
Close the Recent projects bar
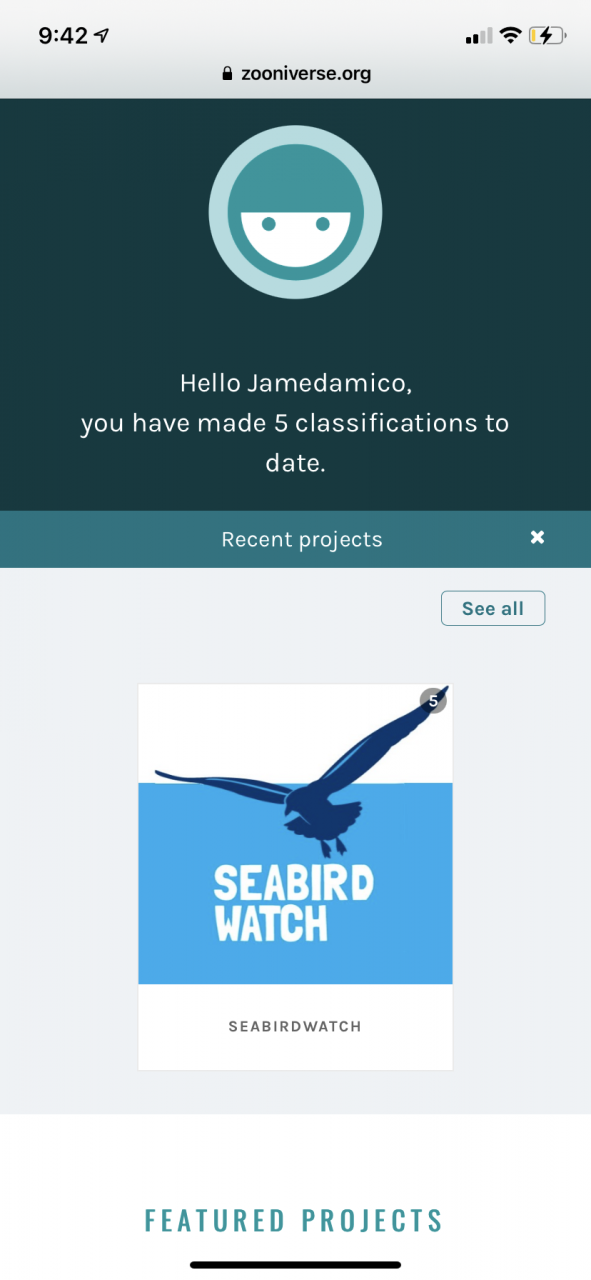click(x=537, y=538)
